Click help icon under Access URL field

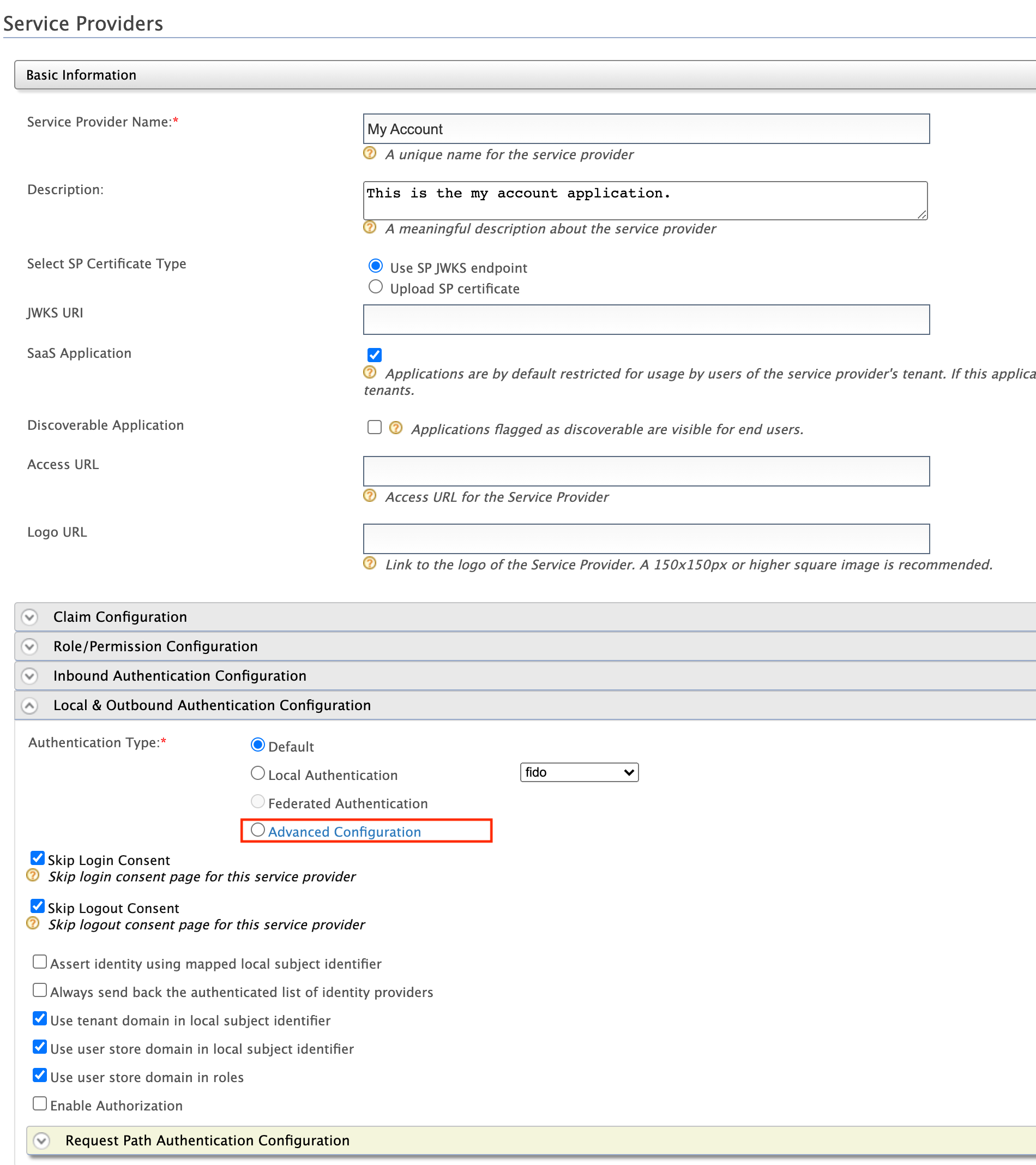370,496
